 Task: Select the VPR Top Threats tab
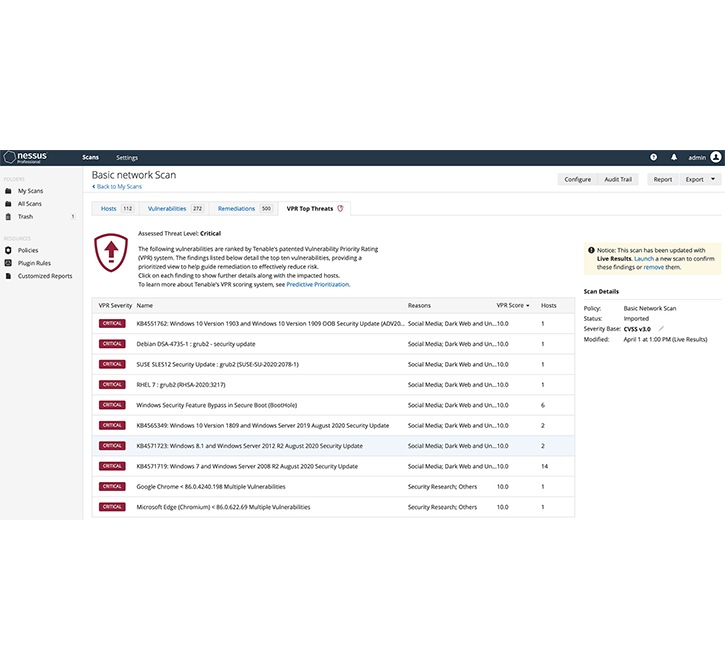[x=314, y=209]
